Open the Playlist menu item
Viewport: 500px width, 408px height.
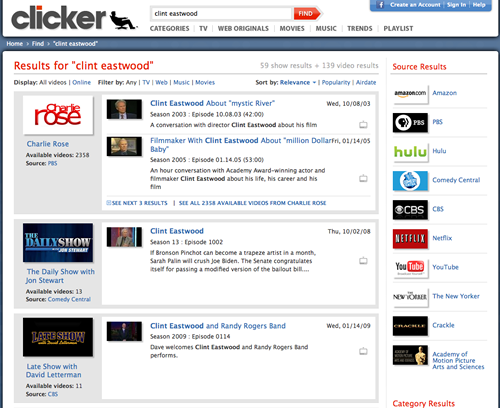coord(398,29)
